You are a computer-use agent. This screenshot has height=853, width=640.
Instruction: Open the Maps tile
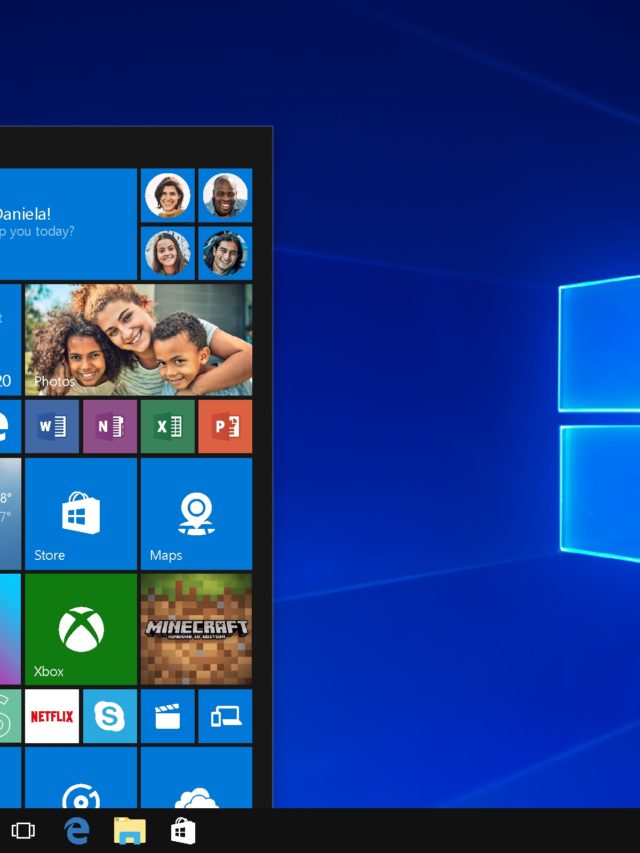tap(196, 514)
